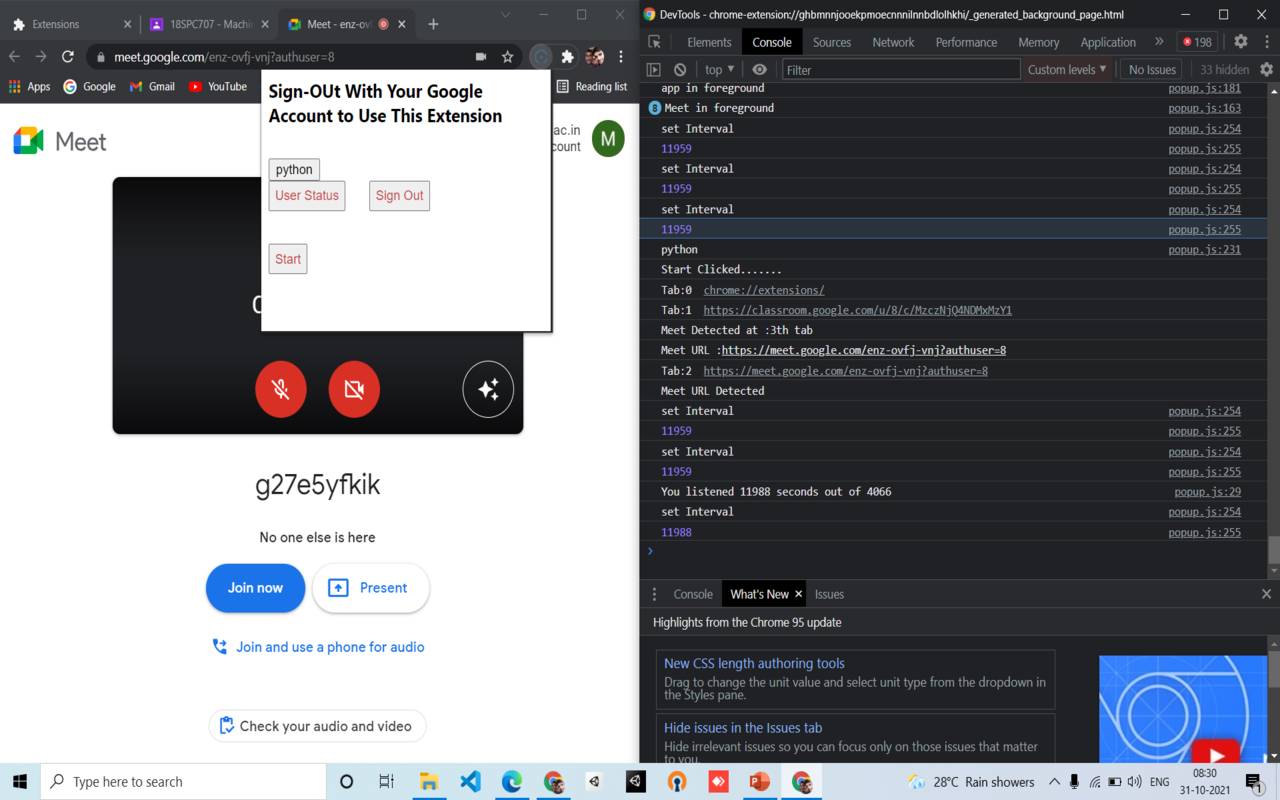Switch to the 18SPC707 browser tab

point(208,24)
